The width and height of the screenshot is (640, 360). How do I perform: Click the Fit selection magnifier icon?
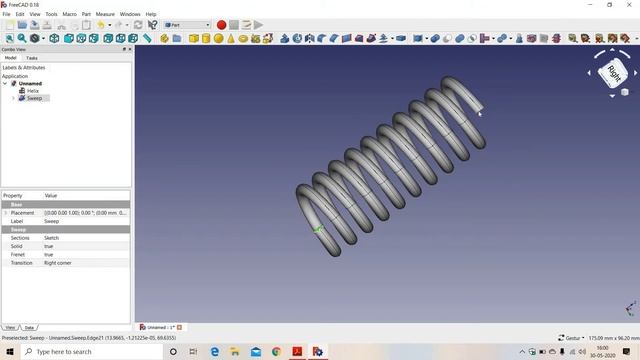coord(22,38)
